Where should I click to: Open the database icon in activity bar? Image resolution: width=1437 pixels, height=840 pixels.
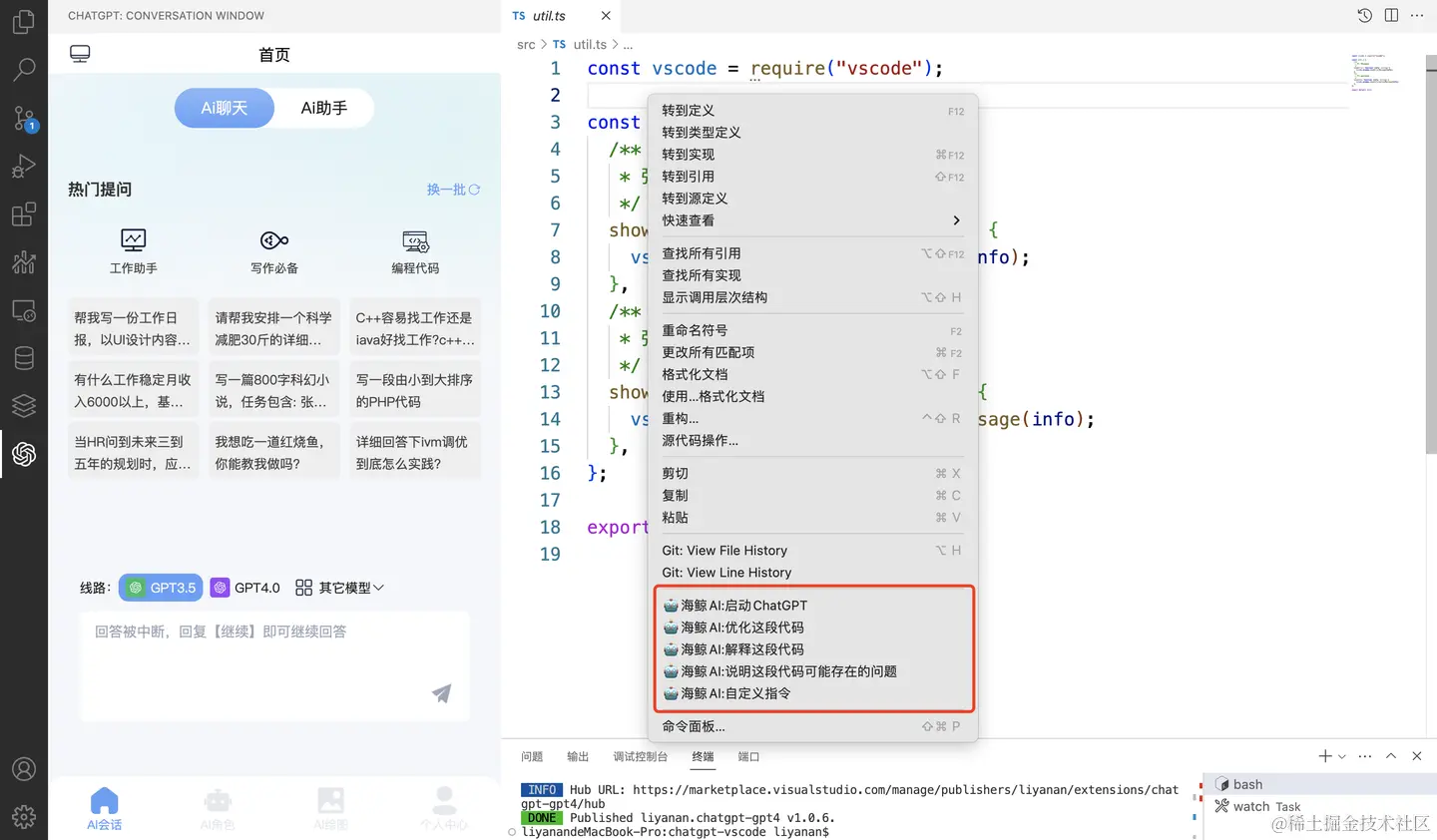coord(24,357)
